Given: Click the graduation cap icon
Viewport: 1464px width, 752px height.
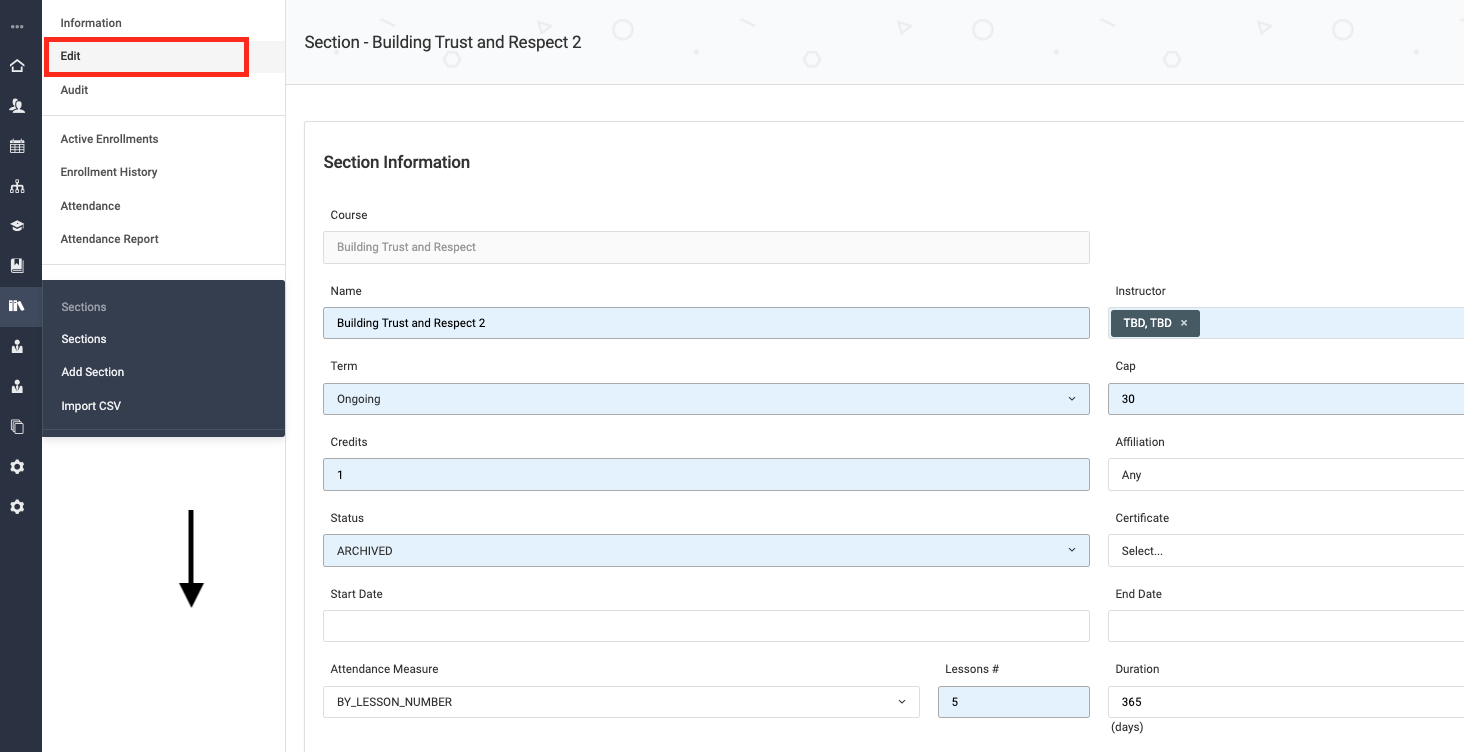Looking at the screenshot, I should coord(17,226).
